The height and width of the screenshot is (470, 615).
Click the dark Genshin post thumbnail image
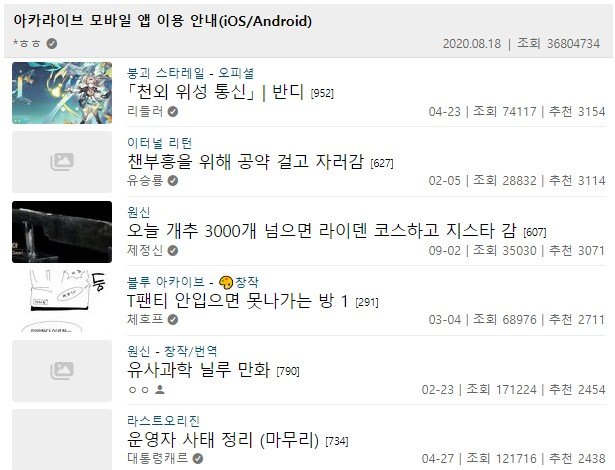coord(62,232)
